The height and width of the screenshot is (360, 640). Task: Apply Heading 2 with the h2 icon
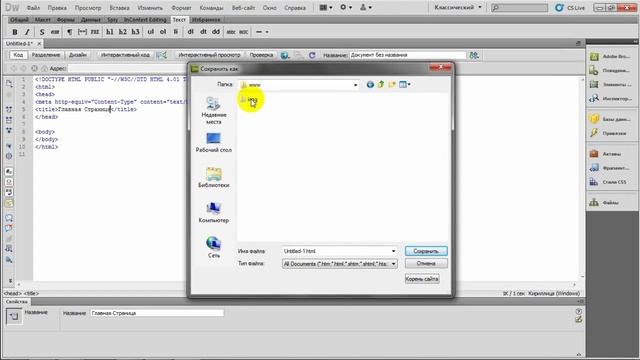[x=122, y=32]
